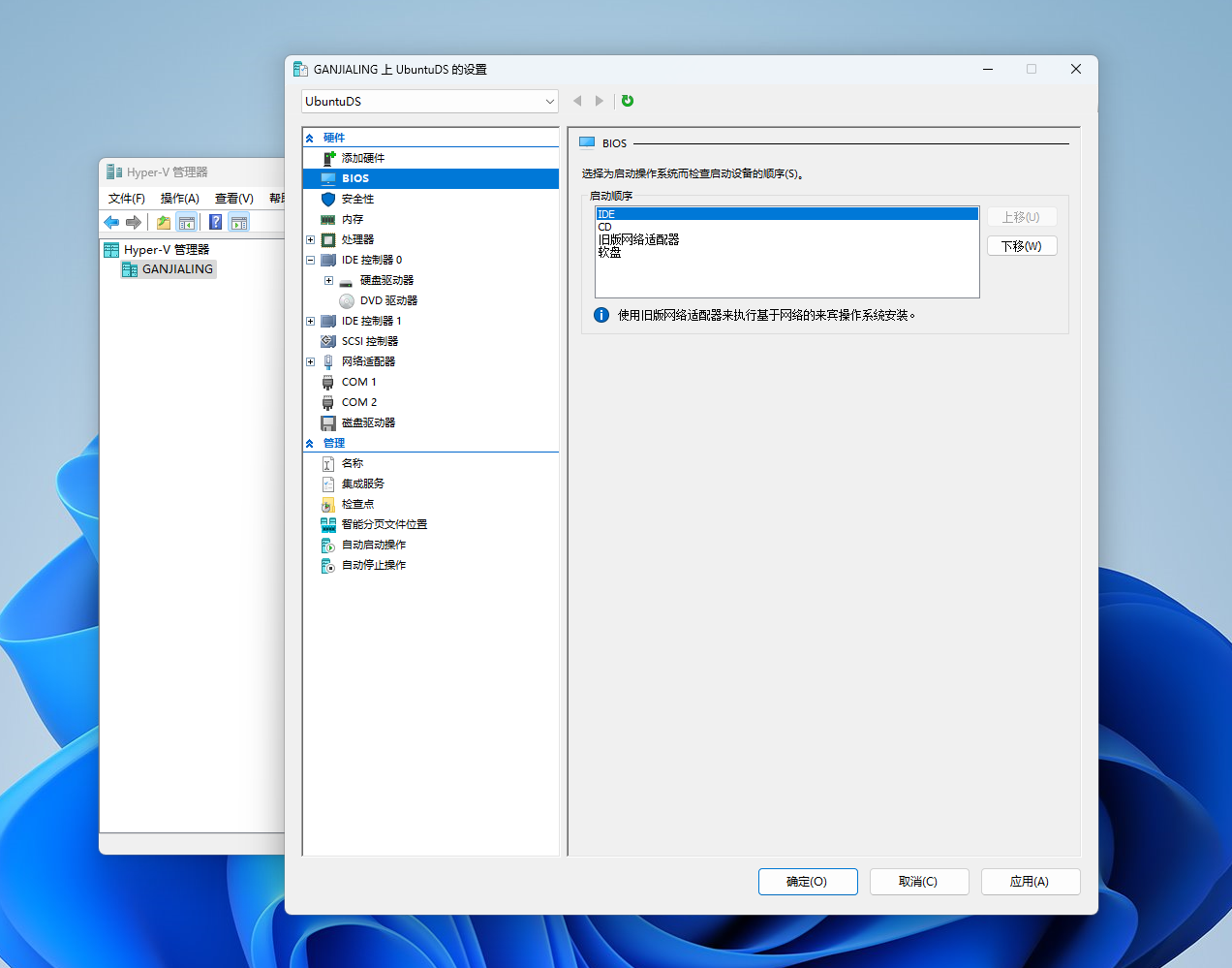Screen dimensions: 1232x968
Task: Click the Cancel button (取消)
Action: [x=919, y=882]
